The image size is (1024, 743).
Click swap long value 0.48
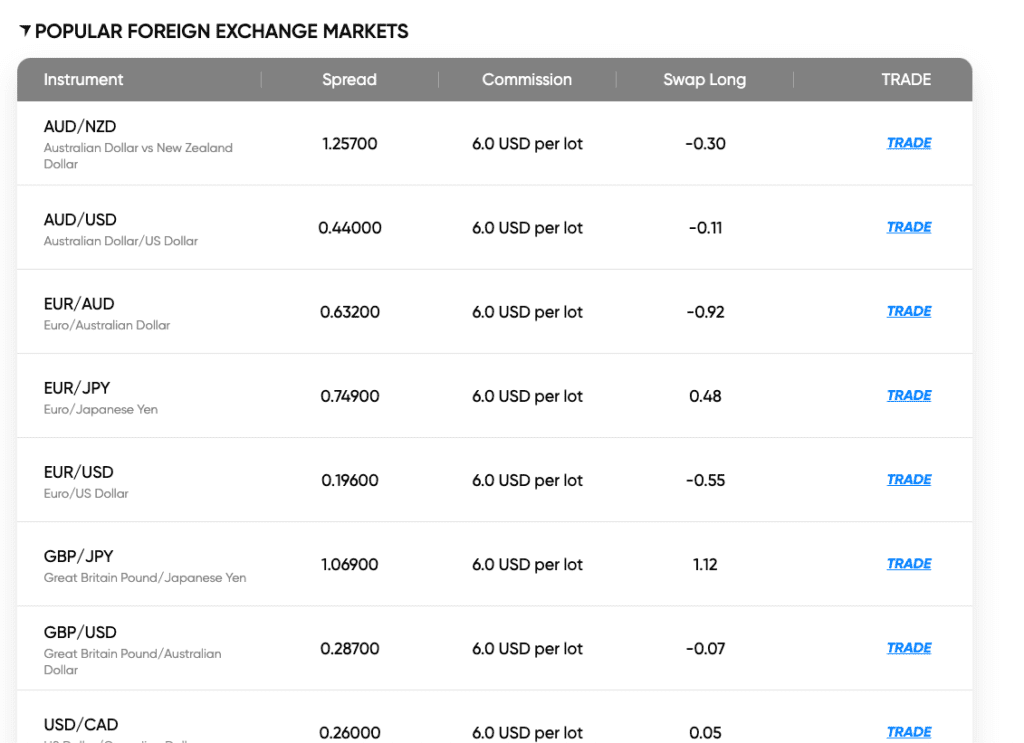click(705, 396)
